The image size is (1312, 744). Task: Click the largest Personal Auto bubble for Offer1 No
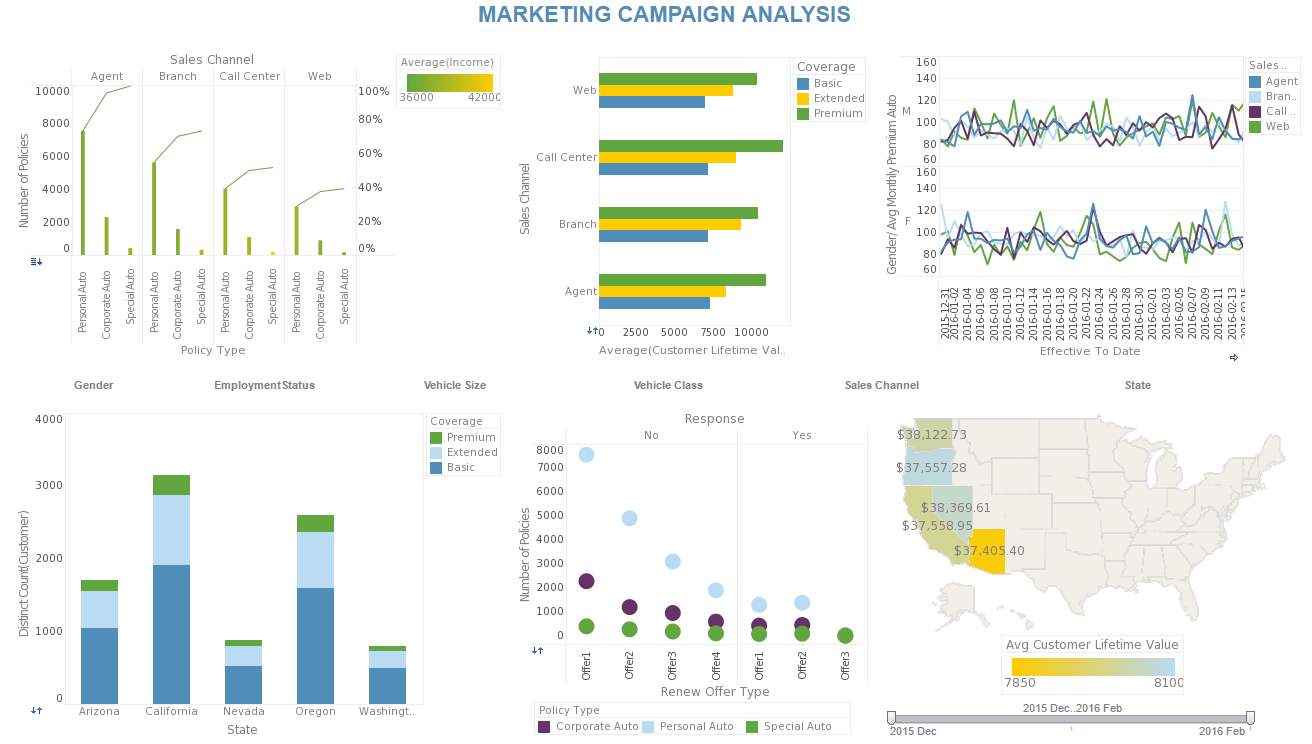[586, 455]
